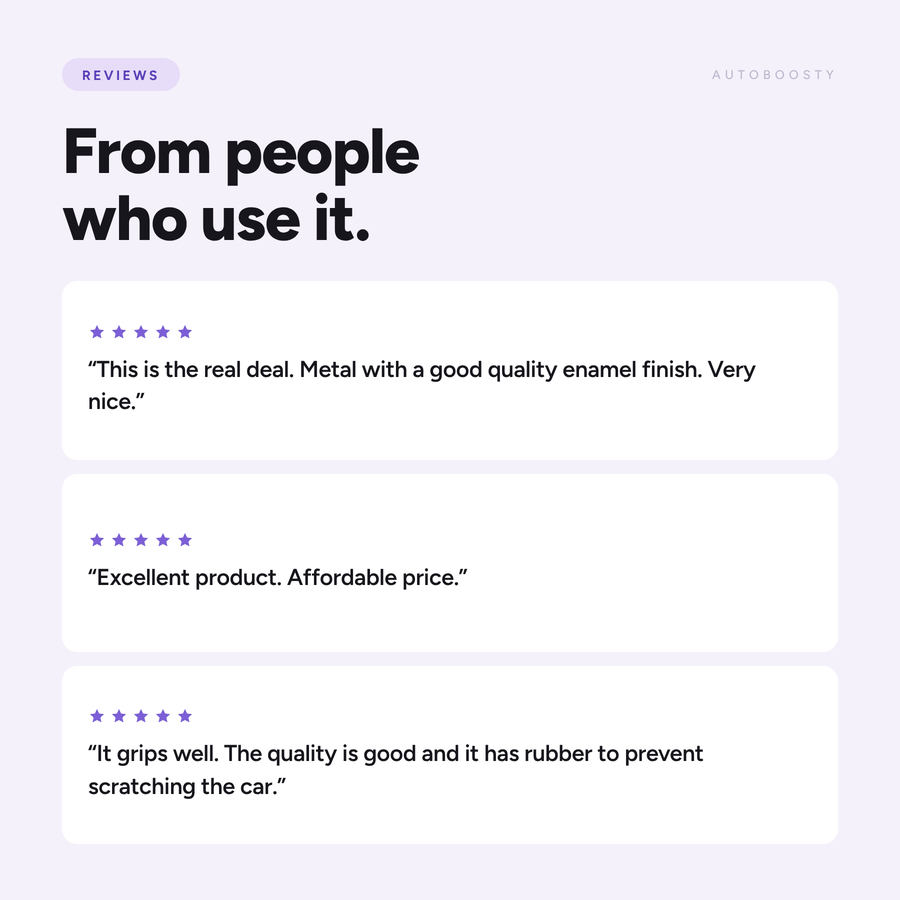Click the fifth star in the top review
The image size is (900, 900).
click(185, 332)
